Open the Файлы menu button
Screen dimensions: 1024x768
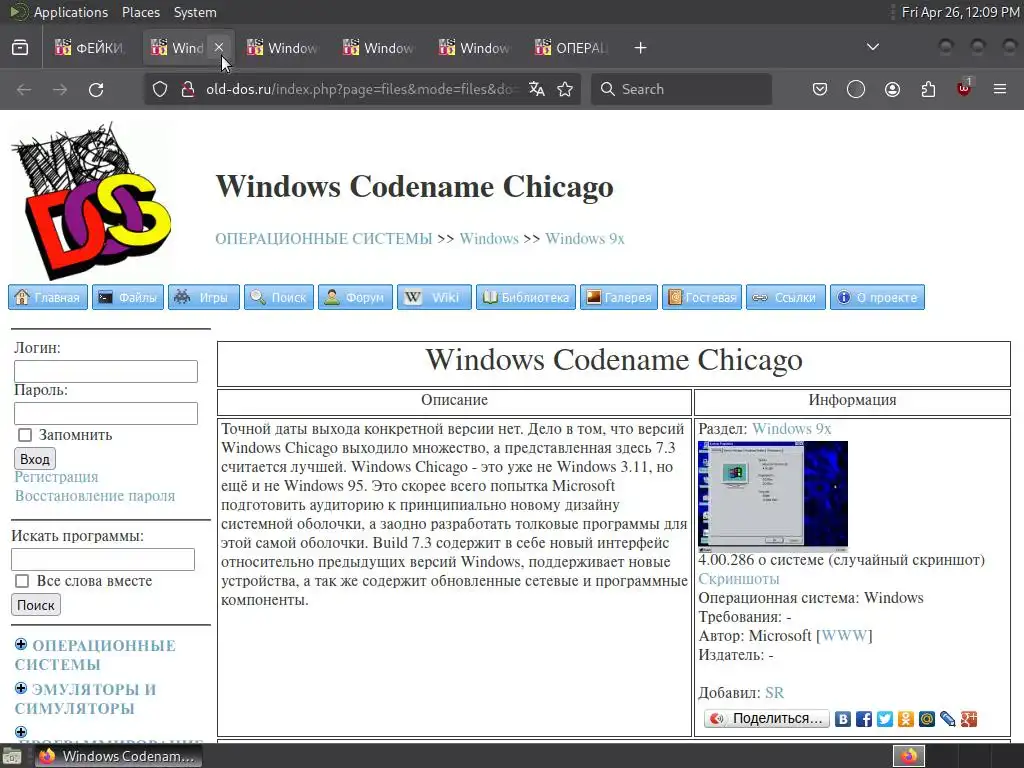click(128, 297)
